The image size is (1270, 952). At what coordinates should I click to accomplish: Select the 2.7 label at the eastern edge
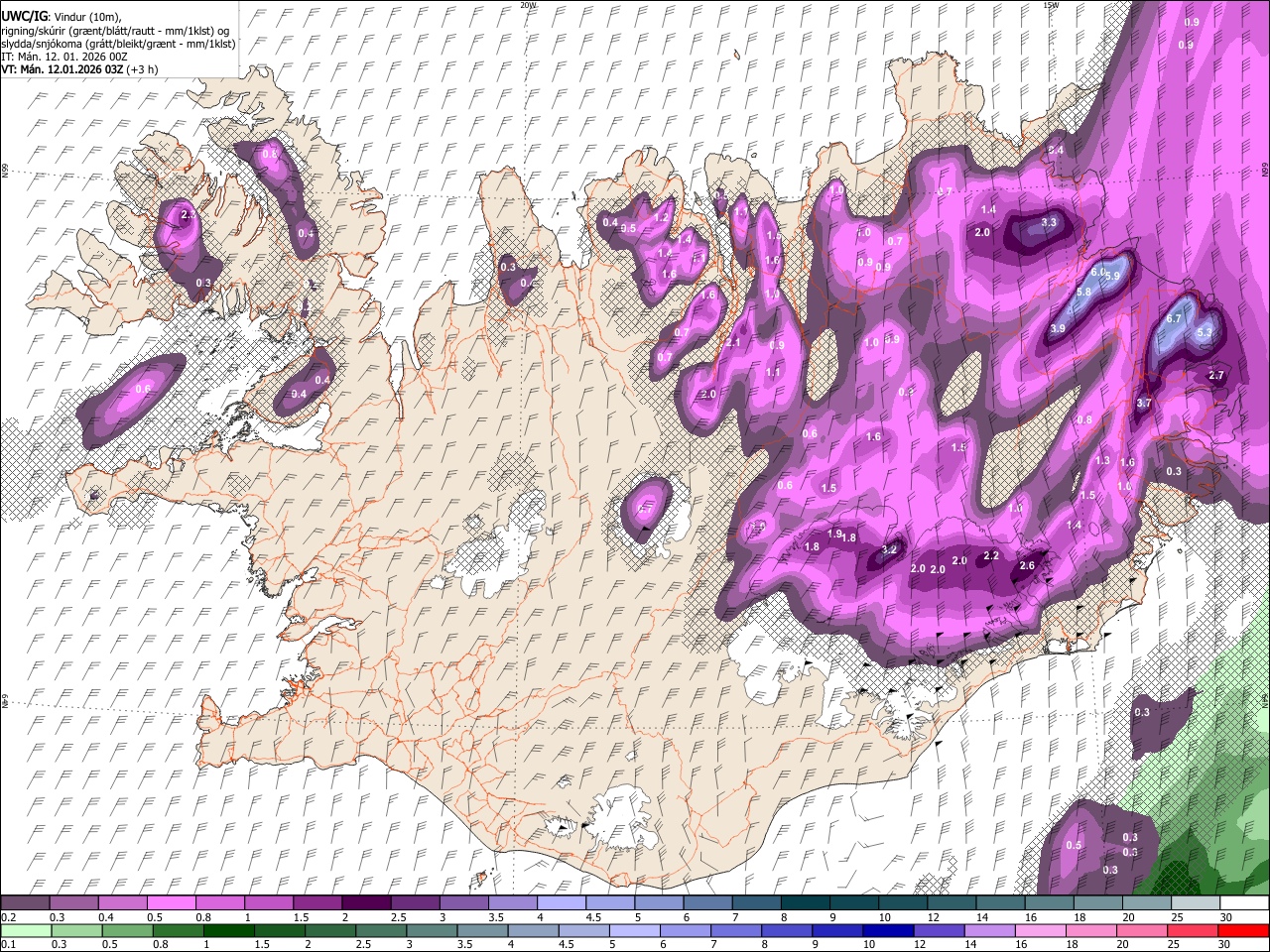[1216, 376]
